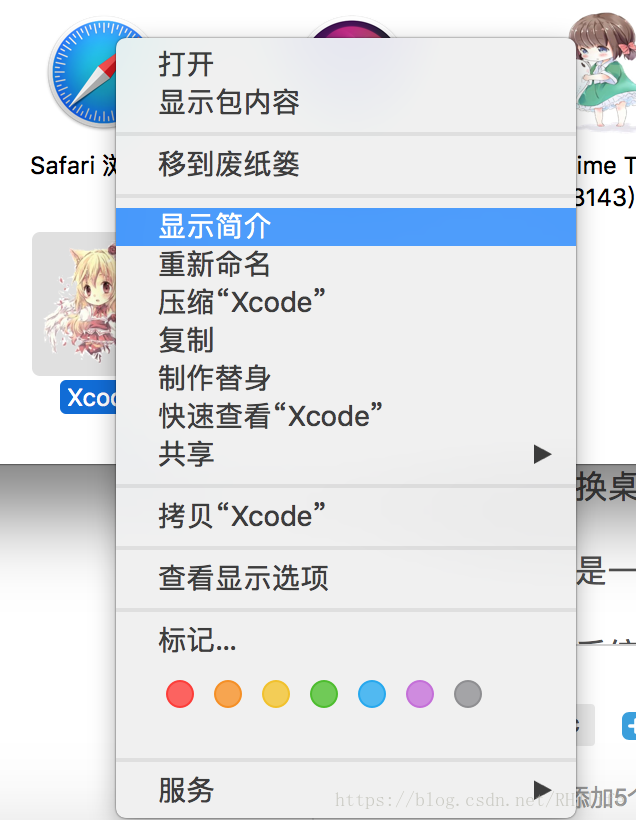Open the 标记... menu option
Viewport: 636px width, 820px height.
(346, 640)
